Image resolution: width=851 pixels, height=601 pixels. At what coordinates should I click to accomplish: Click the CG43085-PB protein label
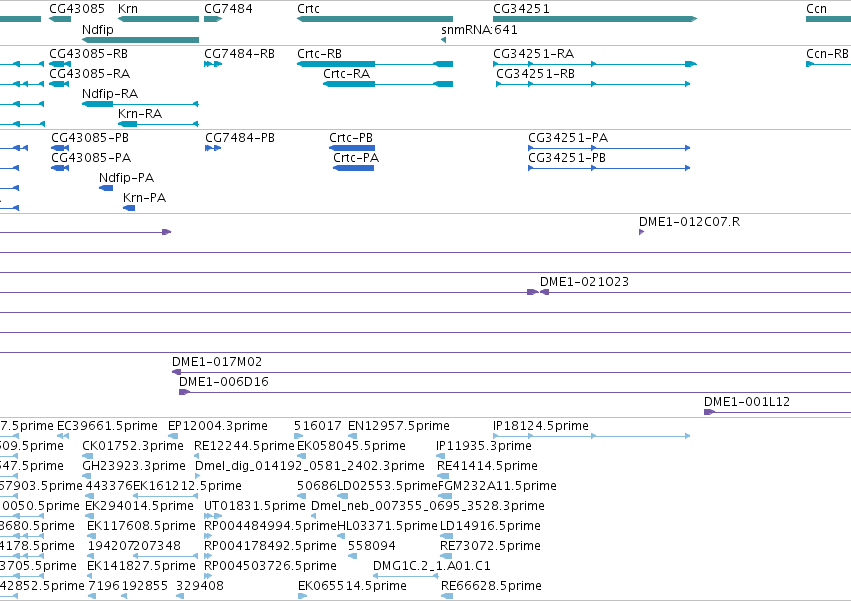click(90, 137)
